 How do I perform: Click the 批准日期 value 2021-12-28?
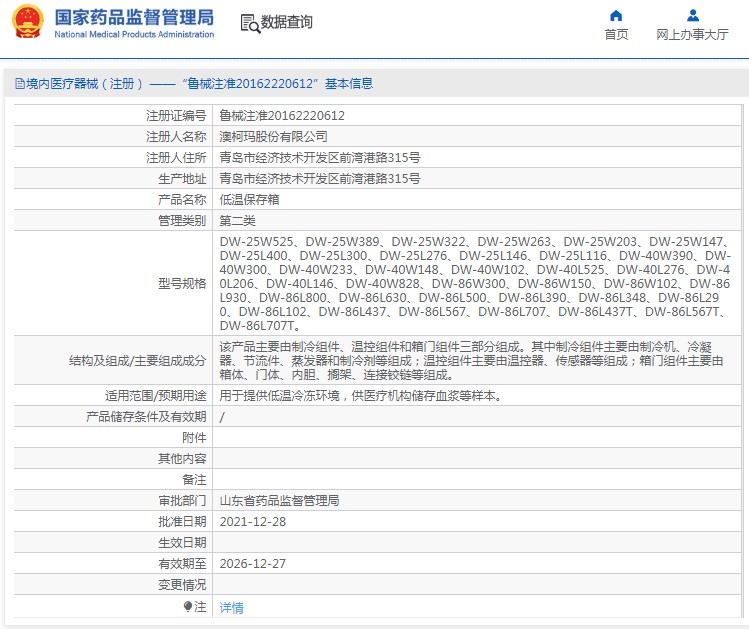tap(253, 522)
